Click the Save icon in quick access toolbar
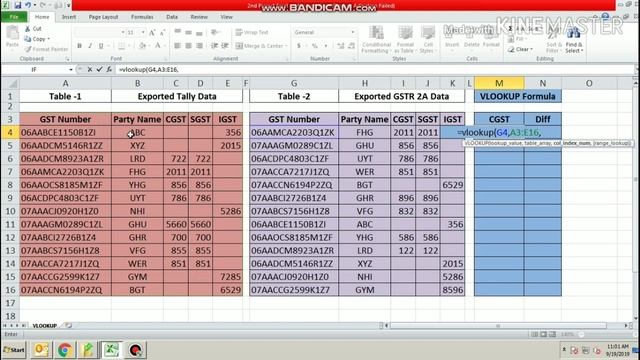 tap(18, 5)
